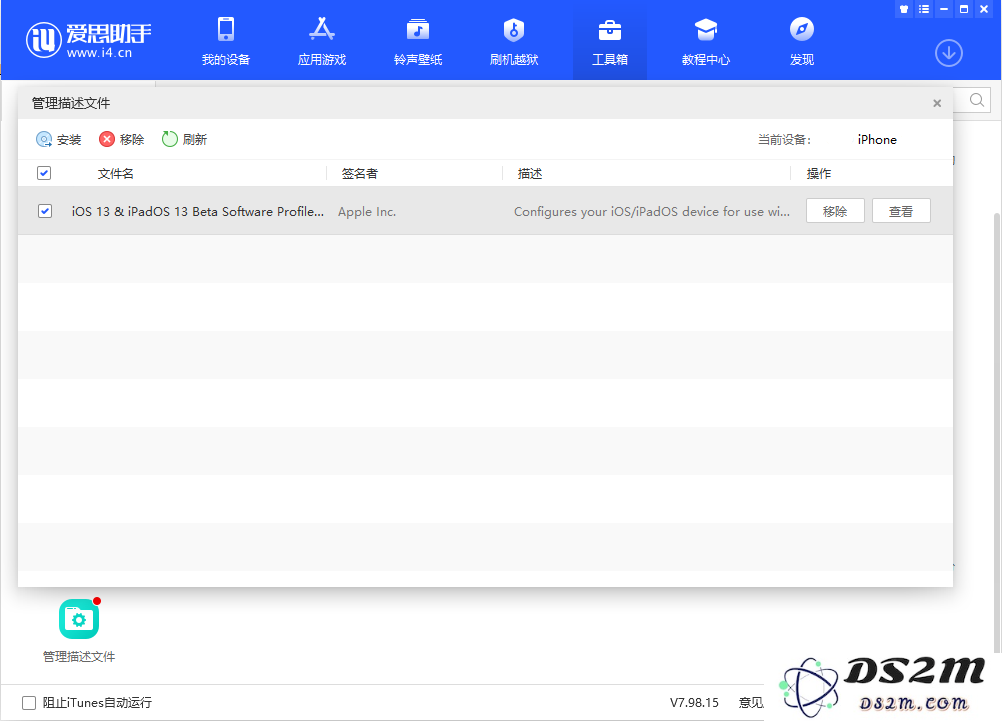
Task: Open the 应用游戏 apps tab
Action: pos(321,41)
